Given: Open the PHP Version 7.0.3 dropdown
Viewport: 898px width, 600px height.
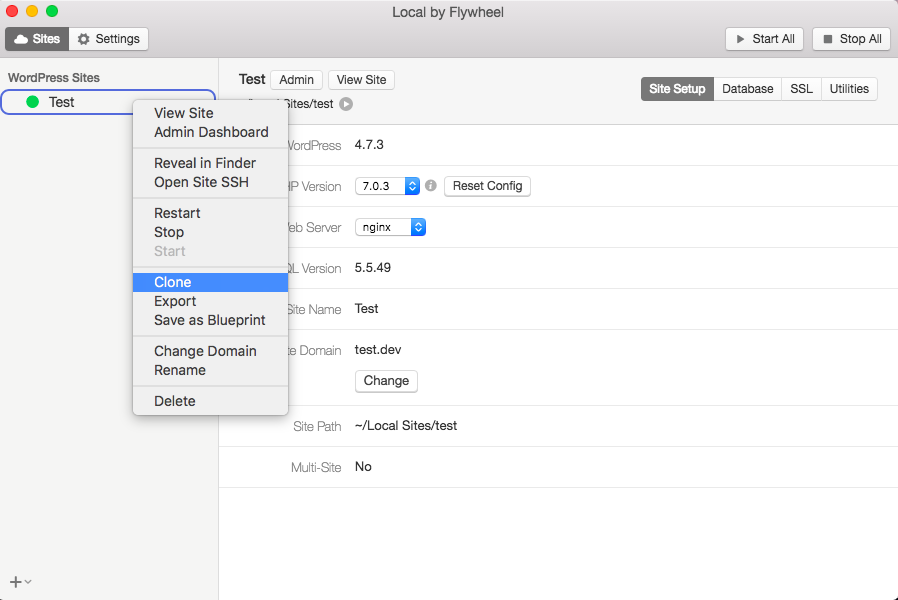Looking at the screenshot, I should pos(388,186).
